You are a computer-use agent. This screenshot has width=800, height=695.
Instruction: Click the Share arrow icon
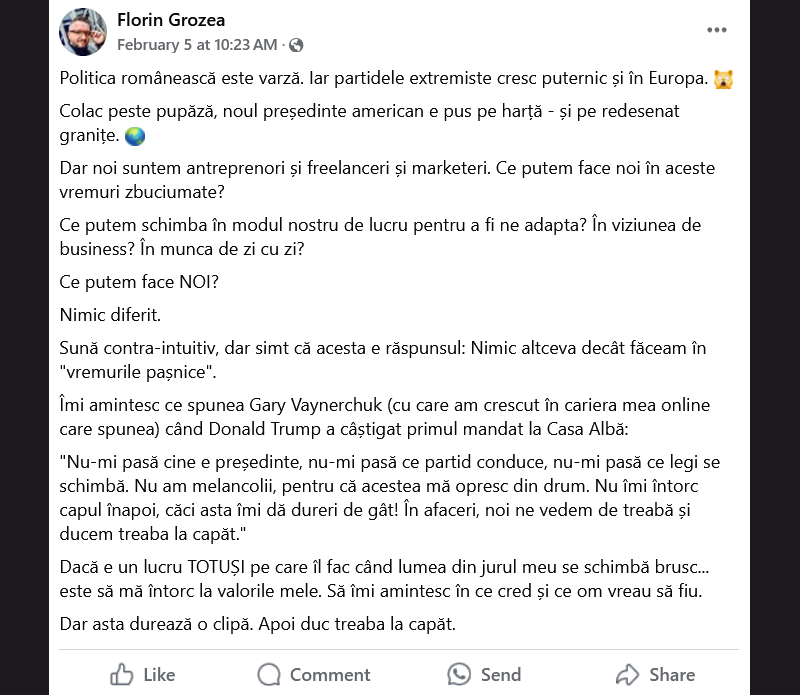(x=627, y=674)
